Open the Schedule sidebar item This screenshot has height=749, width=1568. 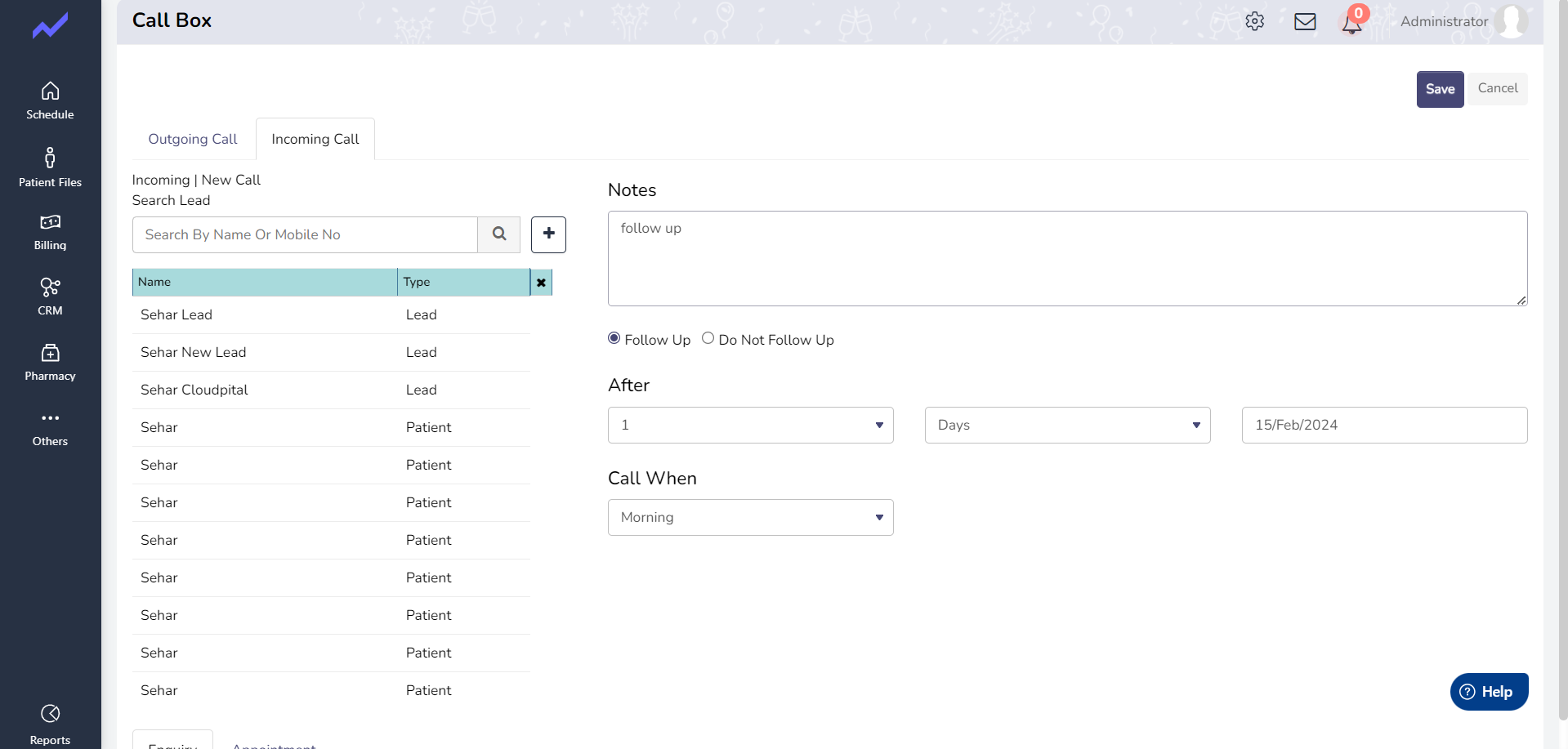pyautogui.click(x=50, y=101)
